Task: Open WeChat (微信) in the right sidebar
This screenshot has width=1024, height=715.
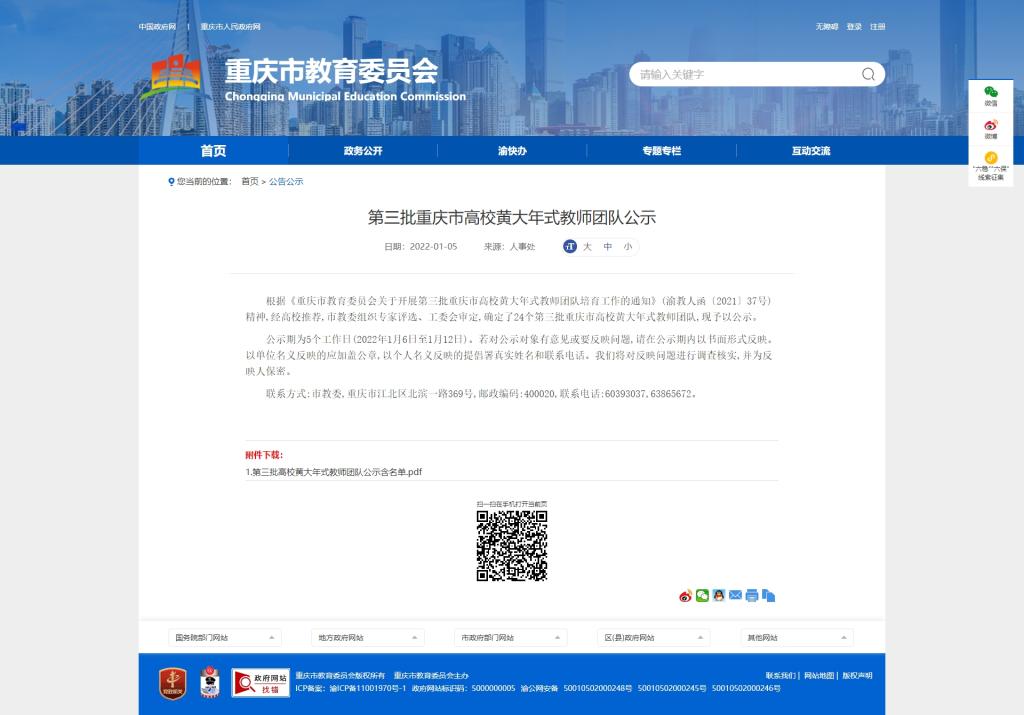Action: [x=990, y=95]
